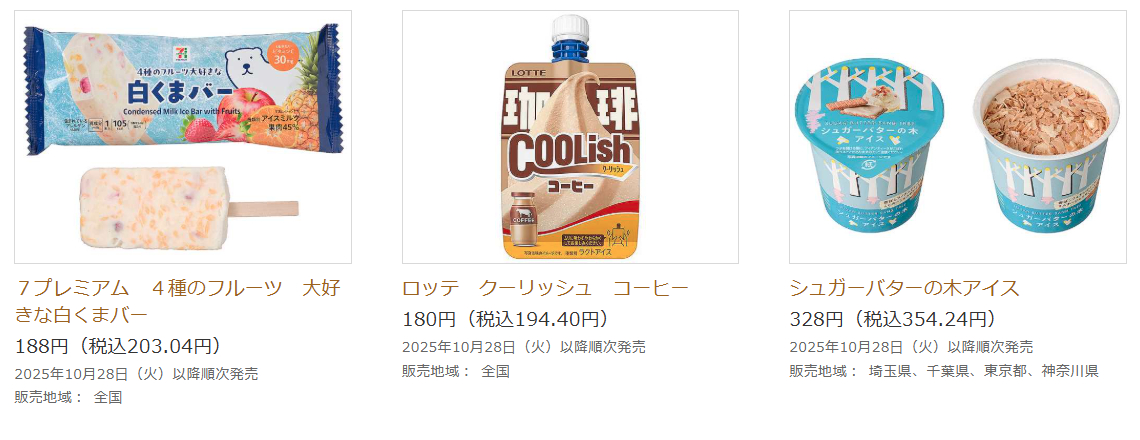This screenshot has width=1140, height=440.
Task: Open the シュガーバターの木アイス lidded cup image
Action: point(958,137)
